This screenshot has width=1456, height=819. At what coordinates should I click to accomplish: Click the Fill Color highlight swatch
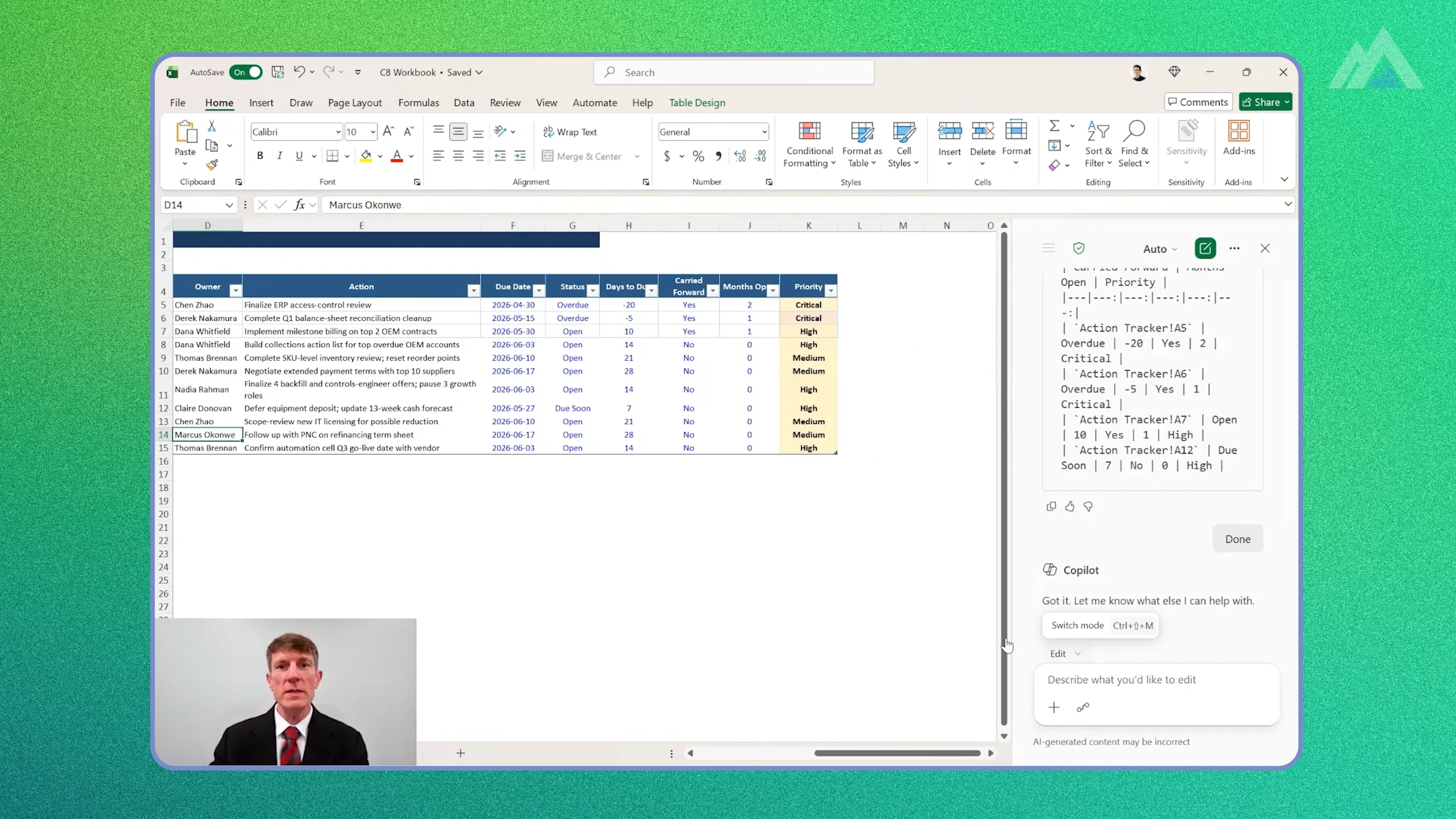(x=366, y=156)
